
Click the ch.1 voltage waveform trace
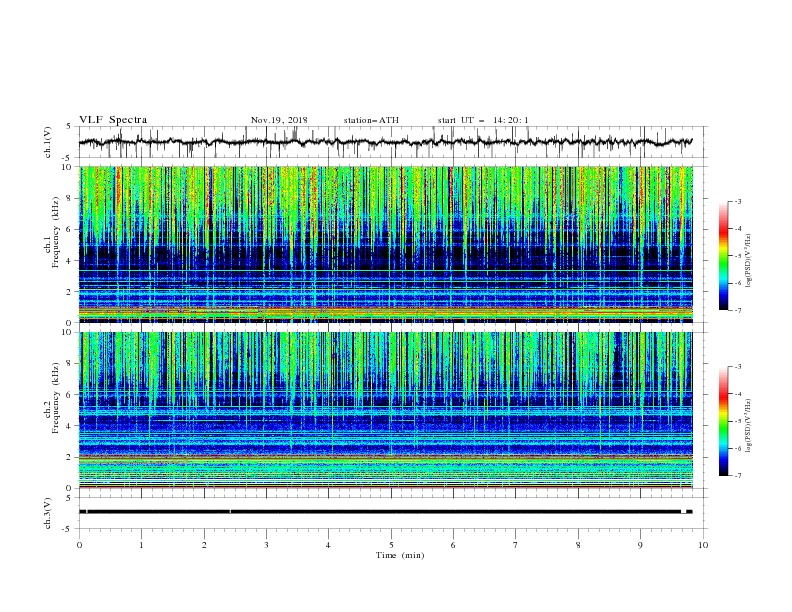click(x=385, y=142)
